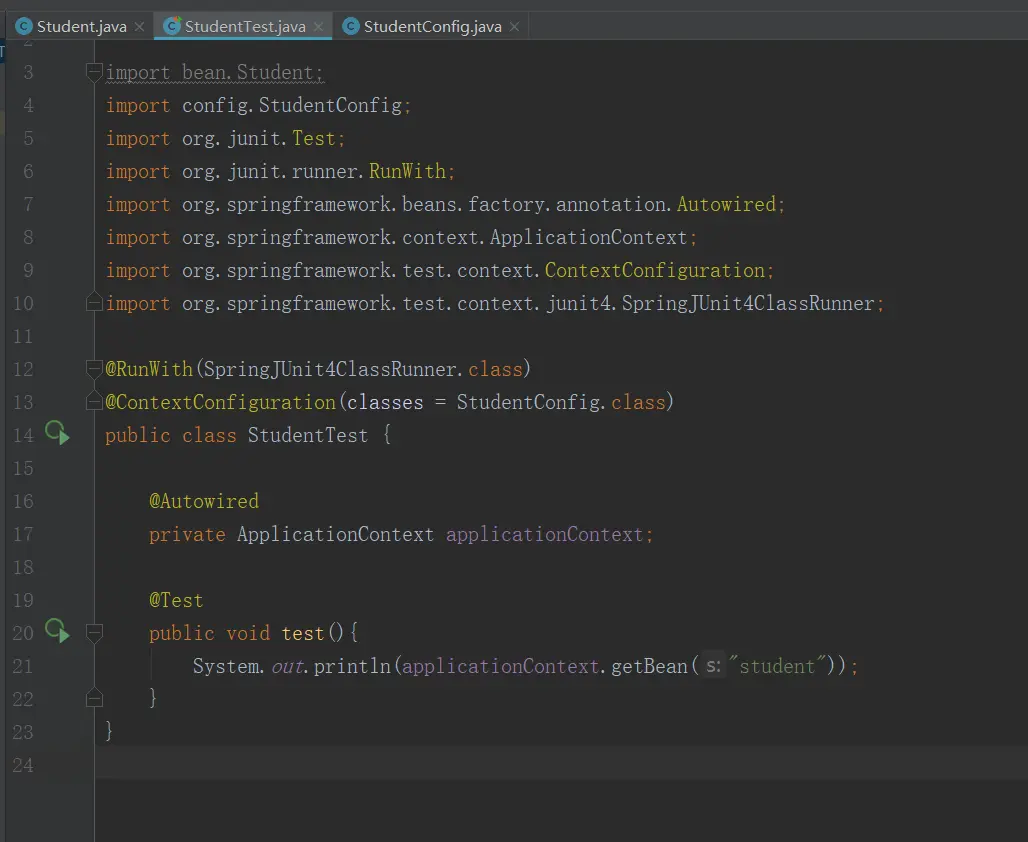Click the StudentConfig.java class file icon
The image size is (1028, 842).
(351, 26)
